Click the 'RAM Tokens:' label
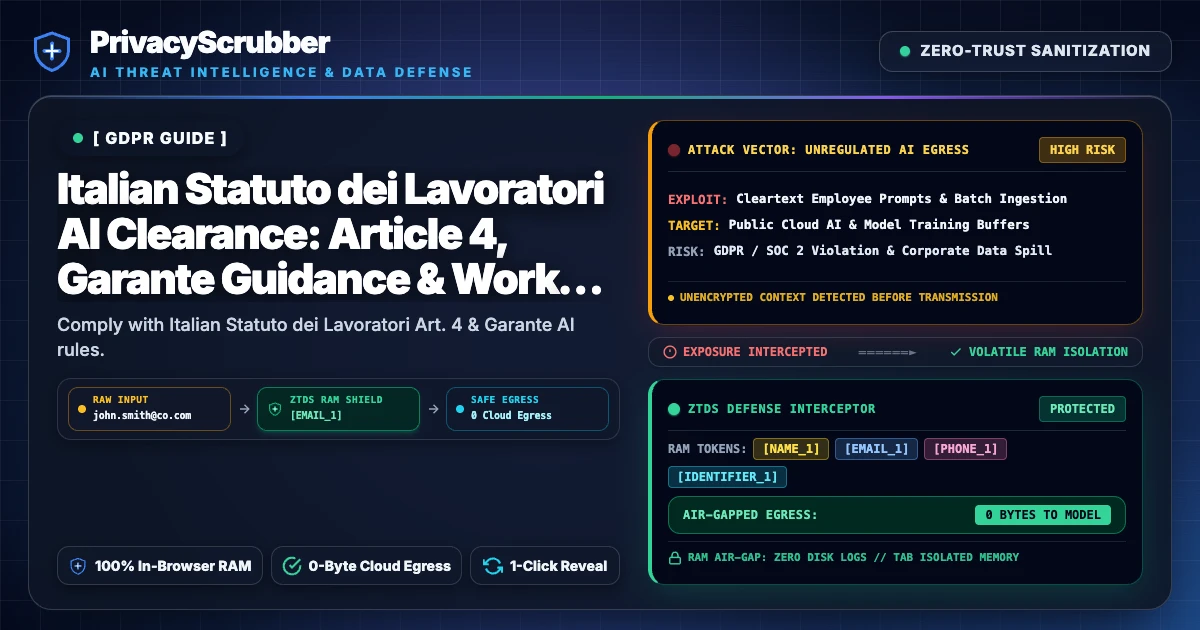The width and height of the screenshot is (1200, 630). [707, 449]
